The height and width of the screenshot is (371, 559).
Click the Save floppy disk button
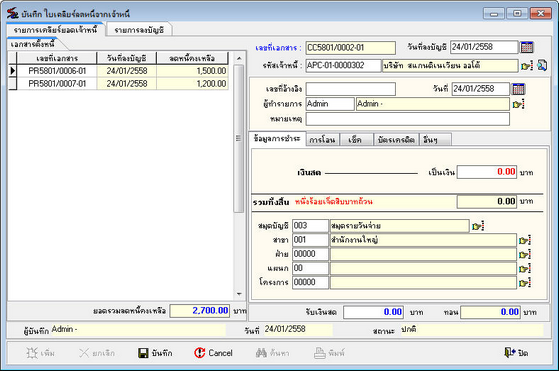(155, 353)
